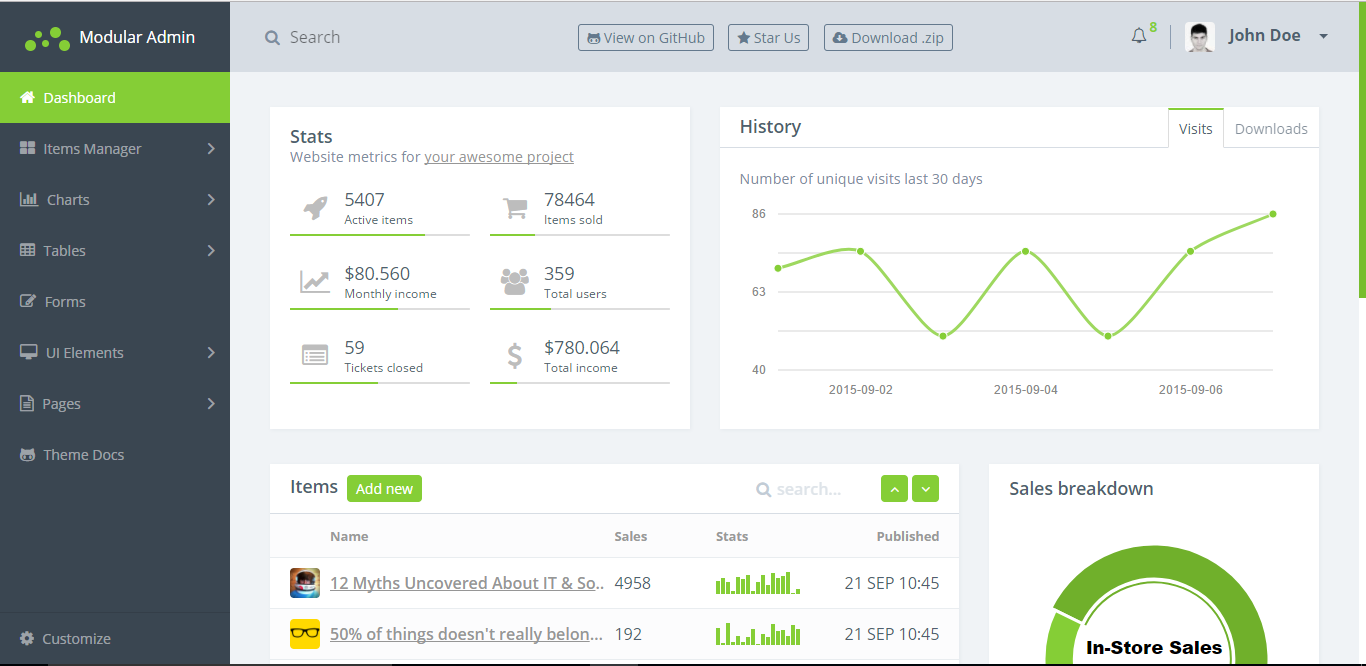Expand the Pages submenu chevron
Screen dimensions: 1366x666
tap(211, 403)
